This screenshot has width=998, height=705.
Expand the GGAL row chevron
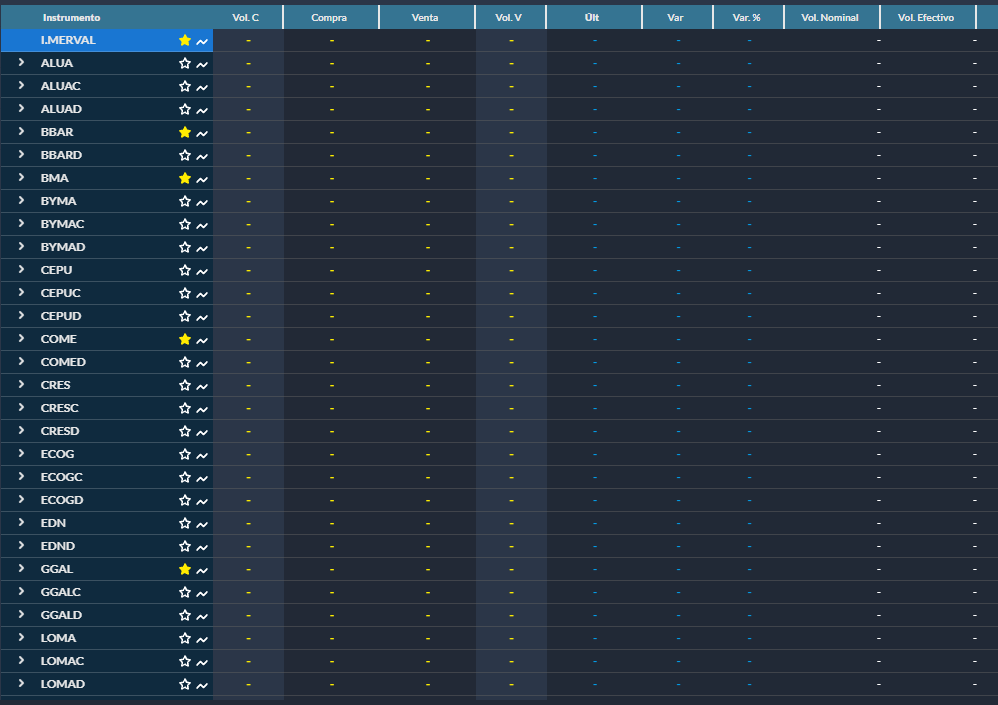(21, 568)
